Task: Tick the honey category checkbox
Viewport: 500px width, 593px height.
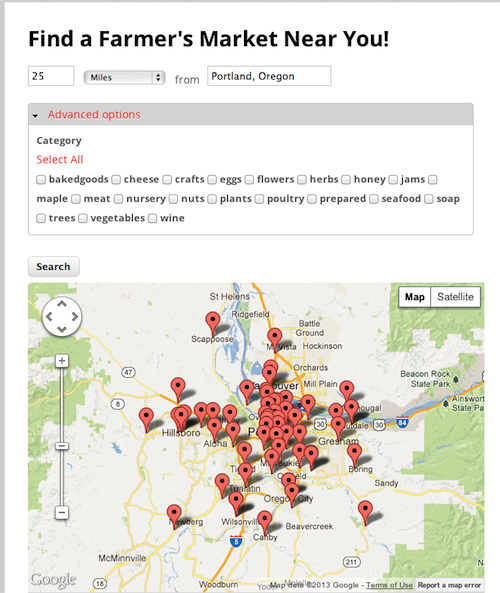Action: pyautogui.click(x=346, y=180)
